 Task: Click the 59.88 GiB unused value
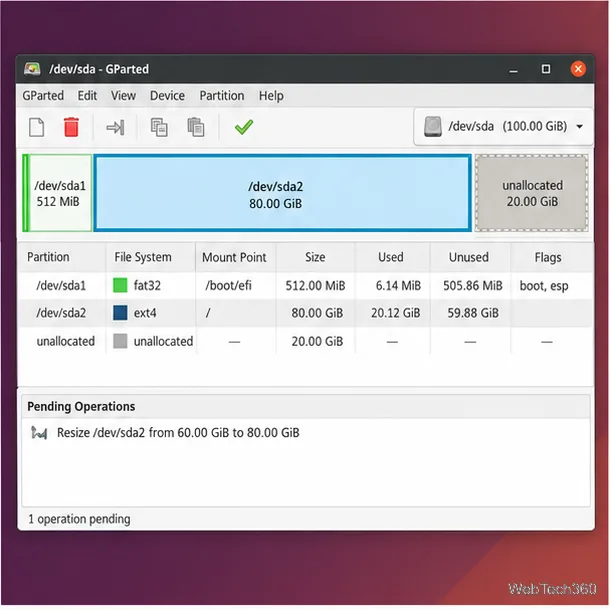click(473, 313)
